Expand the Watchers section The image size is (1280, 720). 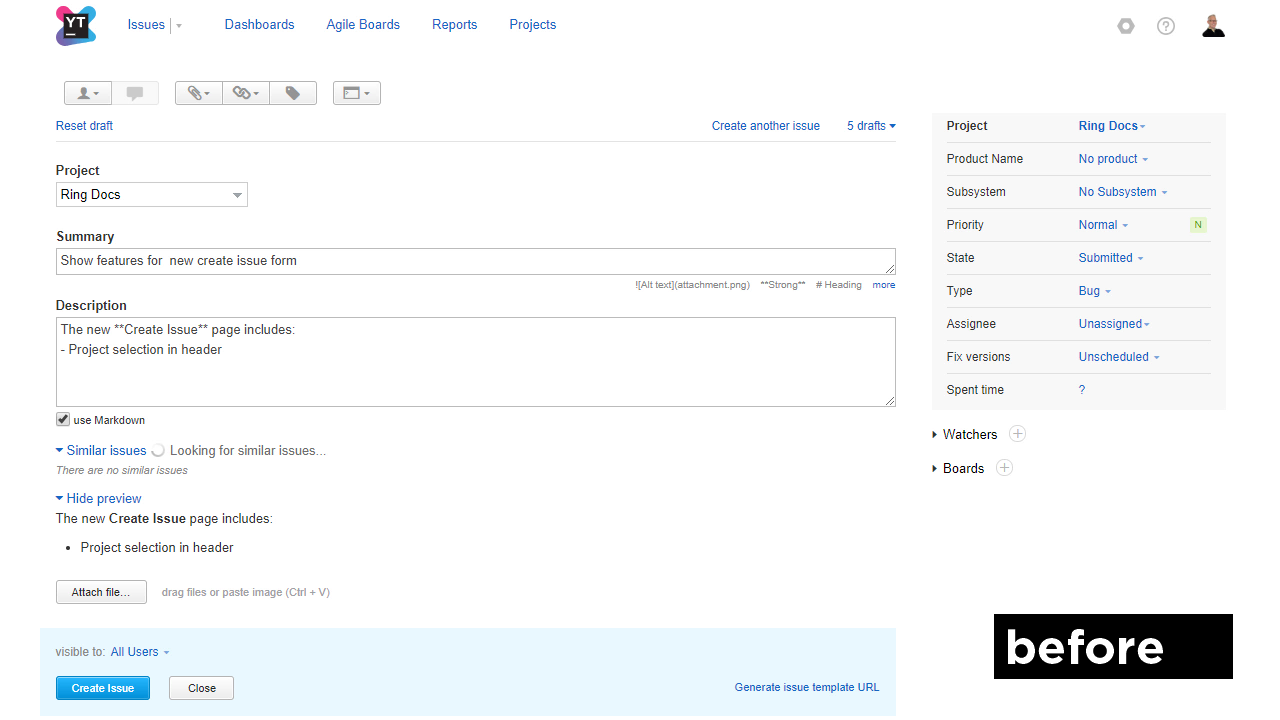click(964, 435)
